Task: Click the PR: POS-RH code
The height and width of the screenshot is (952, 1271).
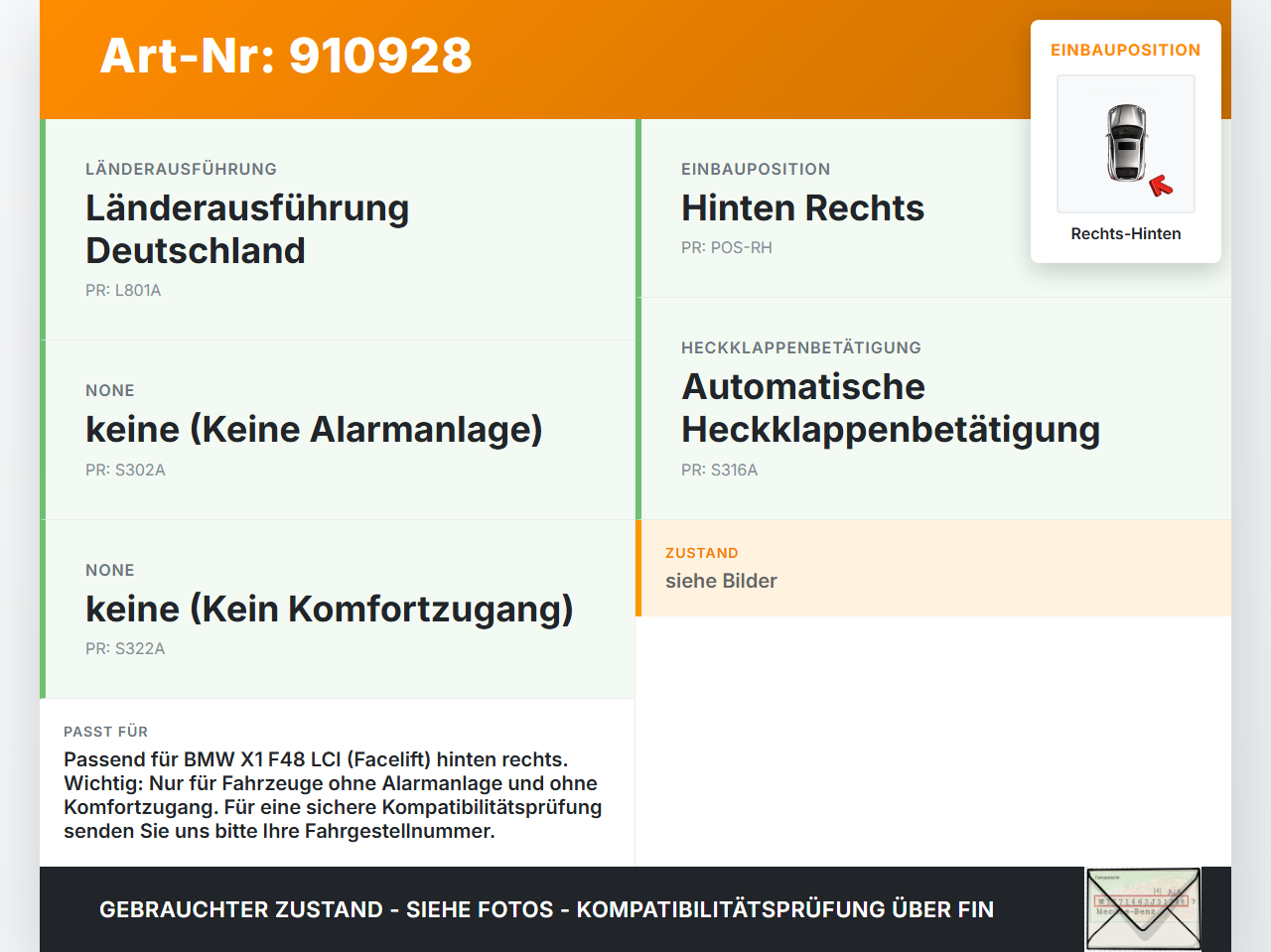Action: pos(727,247)
